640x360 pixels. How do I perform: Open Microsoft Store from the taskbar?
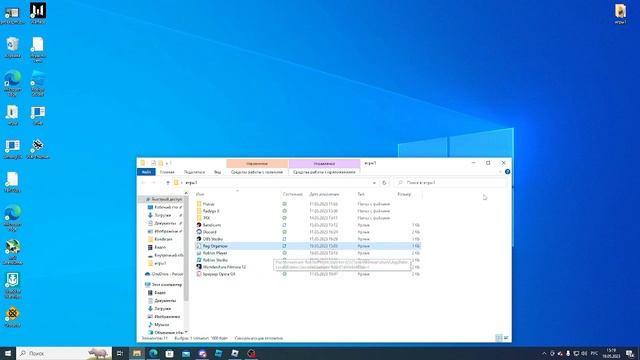click(169, 353)
